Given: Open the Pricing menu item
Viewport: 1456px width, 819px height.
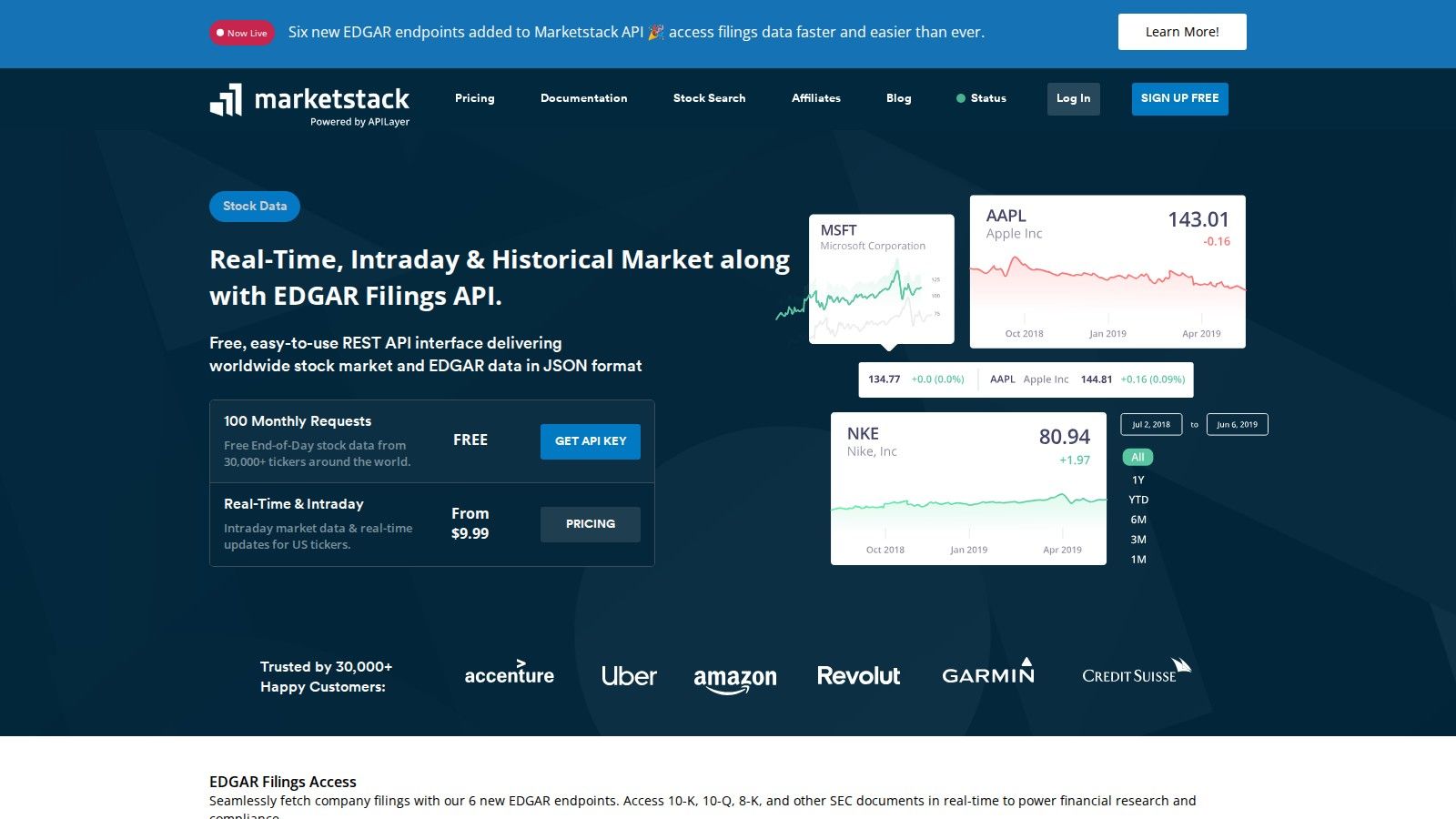Looking at the screenshot, I should coord(475,98).
